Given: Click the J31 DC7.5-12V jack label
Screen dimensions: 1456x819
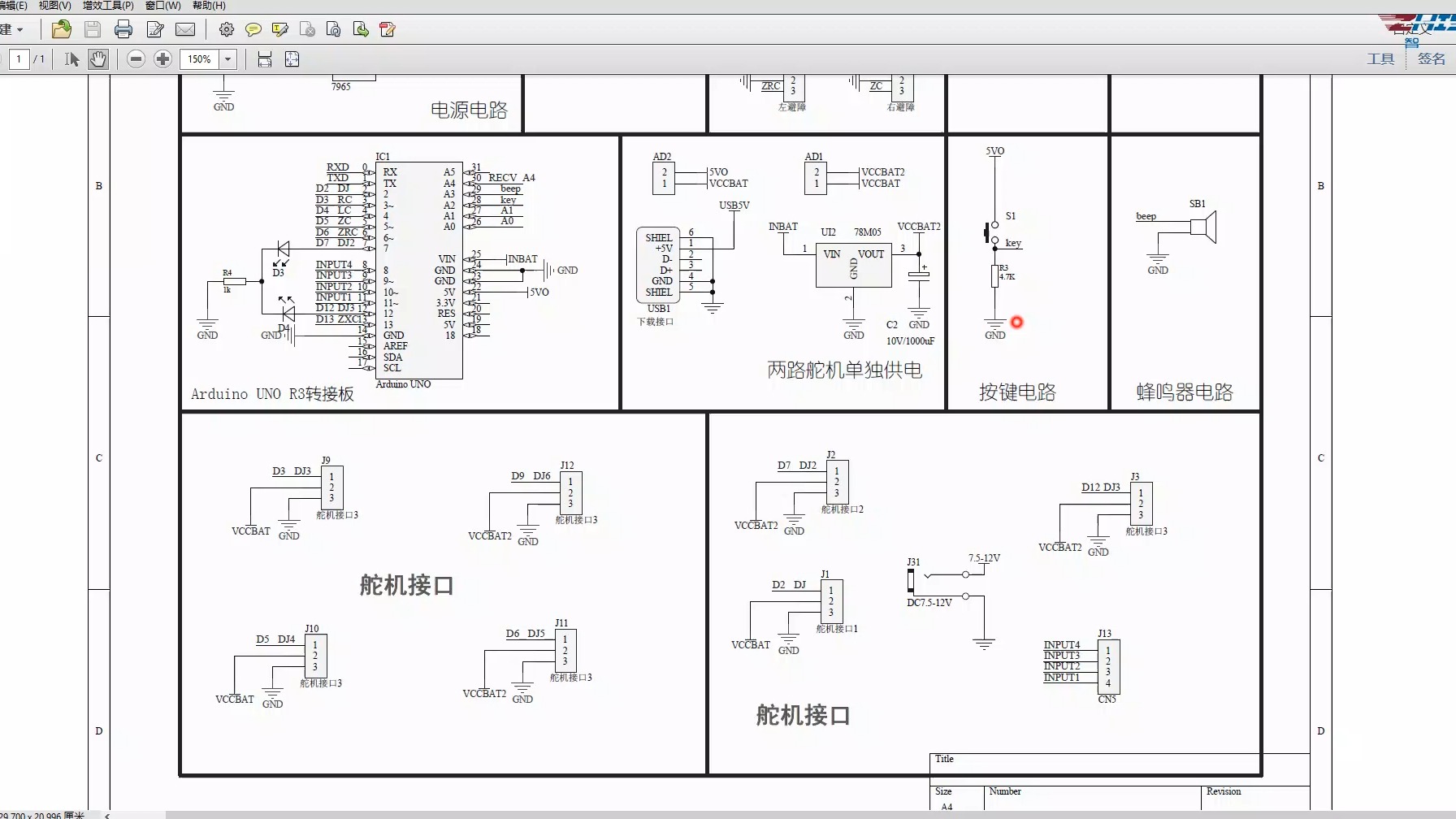Looking at the screenshot, I should click(x=929, y=603).
